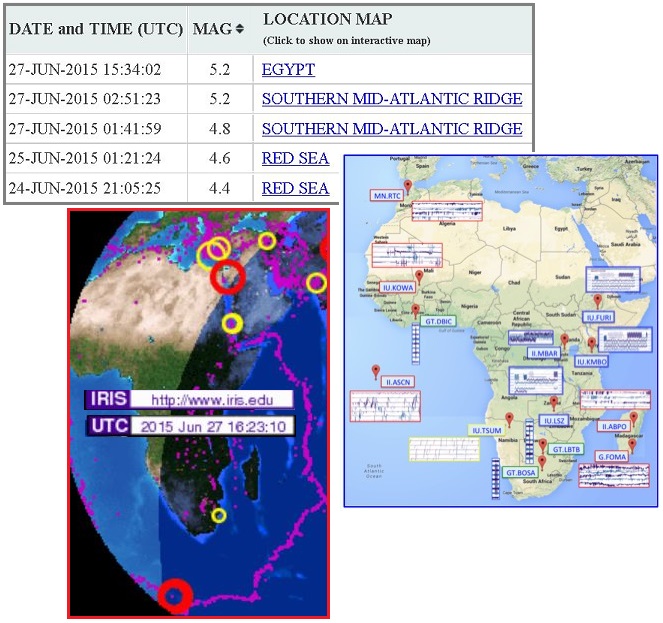
Task: Click the large red earthquake circle at globe bottom
Action: 175,594
